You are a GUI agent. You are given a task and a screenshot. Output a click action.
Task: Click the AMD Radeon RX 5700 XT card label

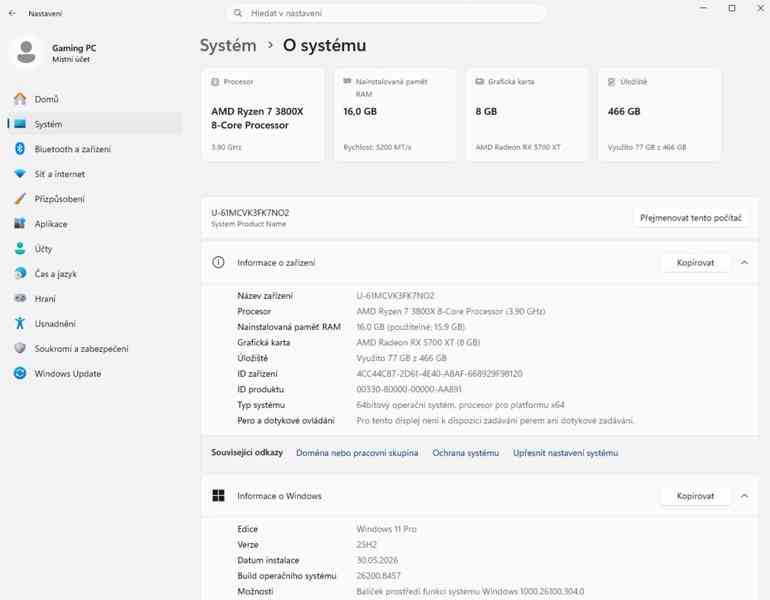point(518,147)
